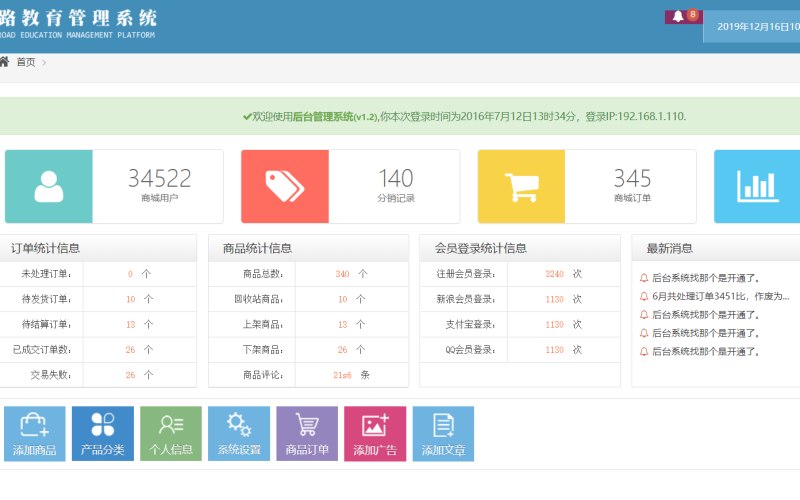Open 系统设置 shortcut tile

pyautogui.click(x=239, y=434)
